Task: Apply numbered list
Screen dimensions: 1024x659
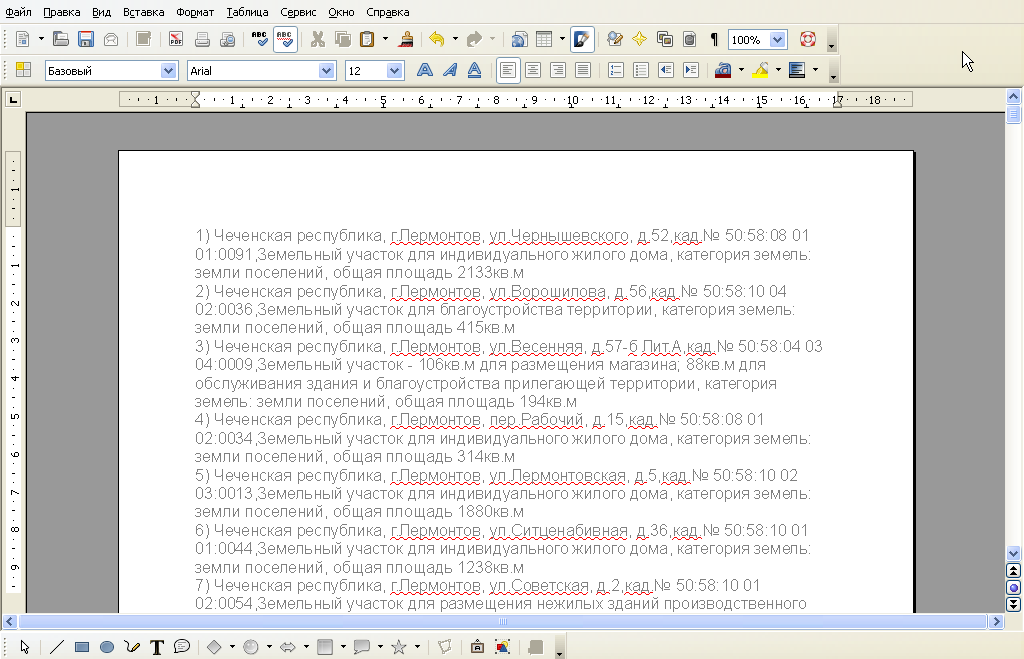Action: (x=616, y=70)
